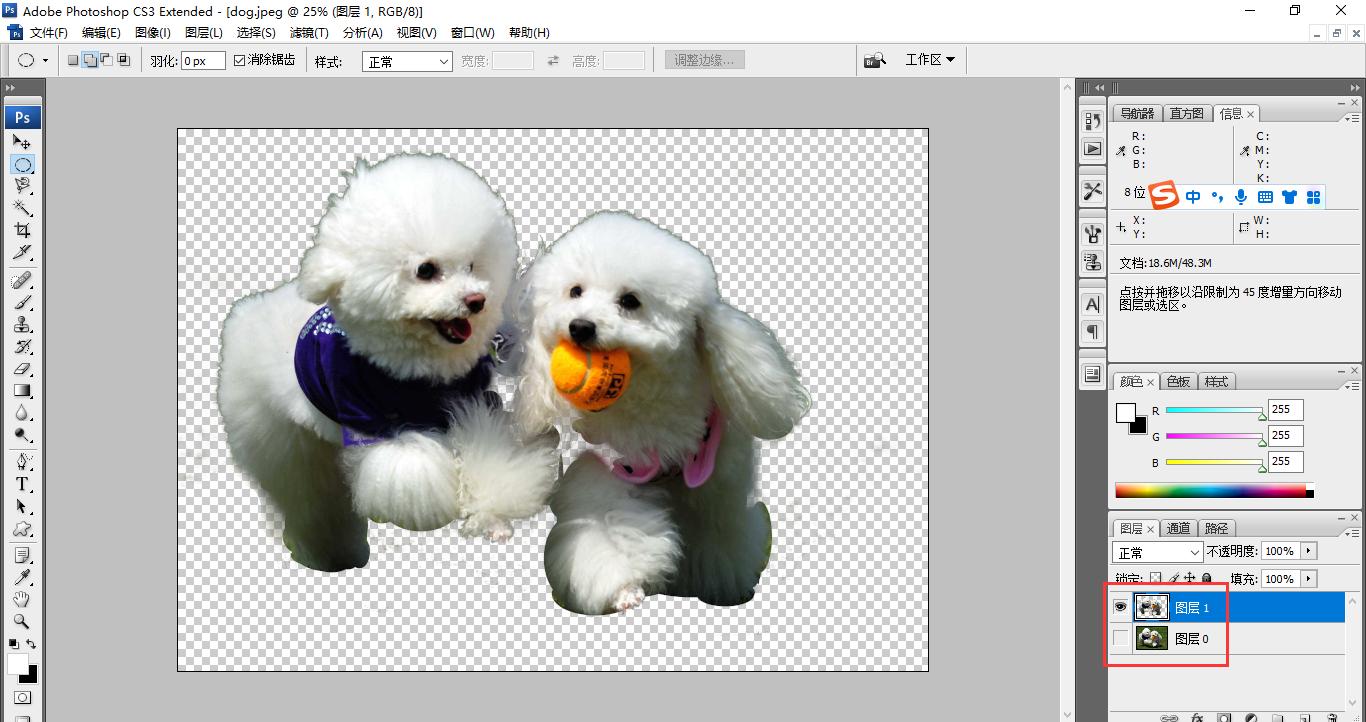Switch to the 通道 tab
The height and width of the screenshot is (722, 1366).
coord(1178,528)
